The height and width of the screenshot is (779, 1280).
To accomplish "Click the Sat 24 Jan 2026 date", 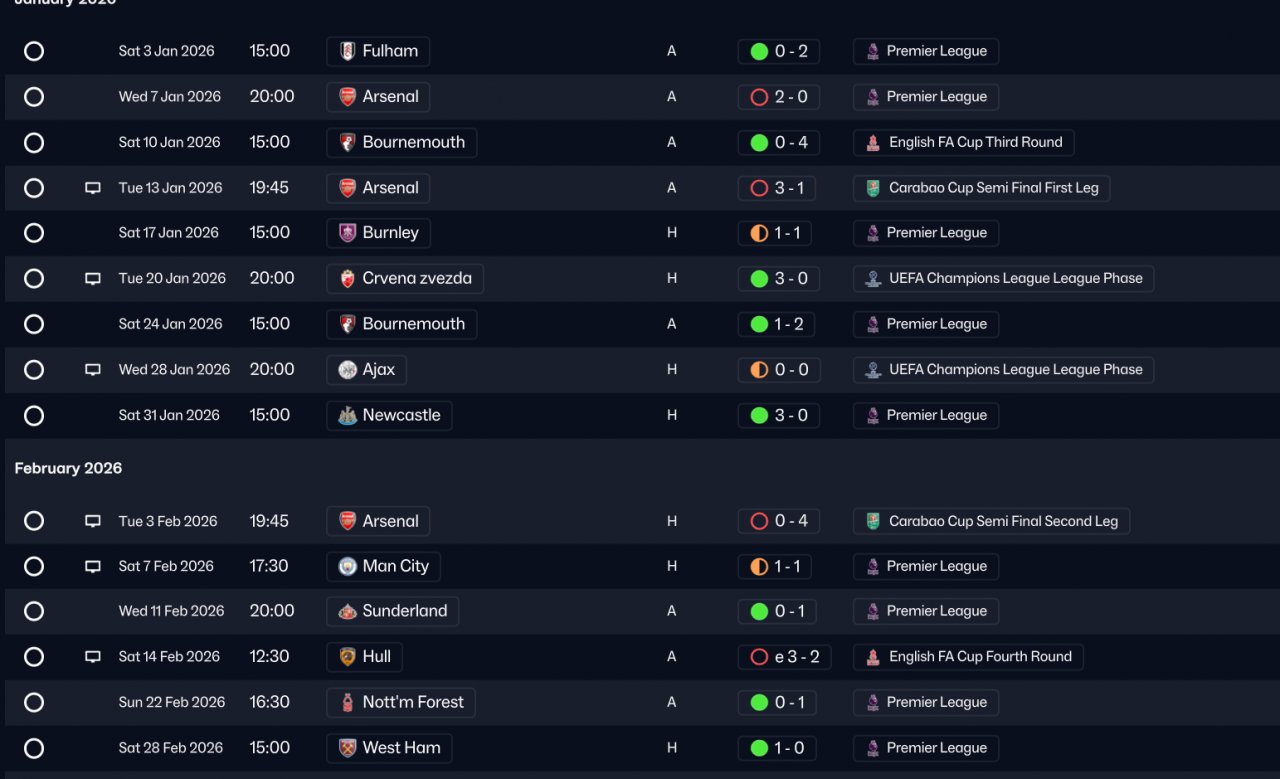I will [170, 324].
